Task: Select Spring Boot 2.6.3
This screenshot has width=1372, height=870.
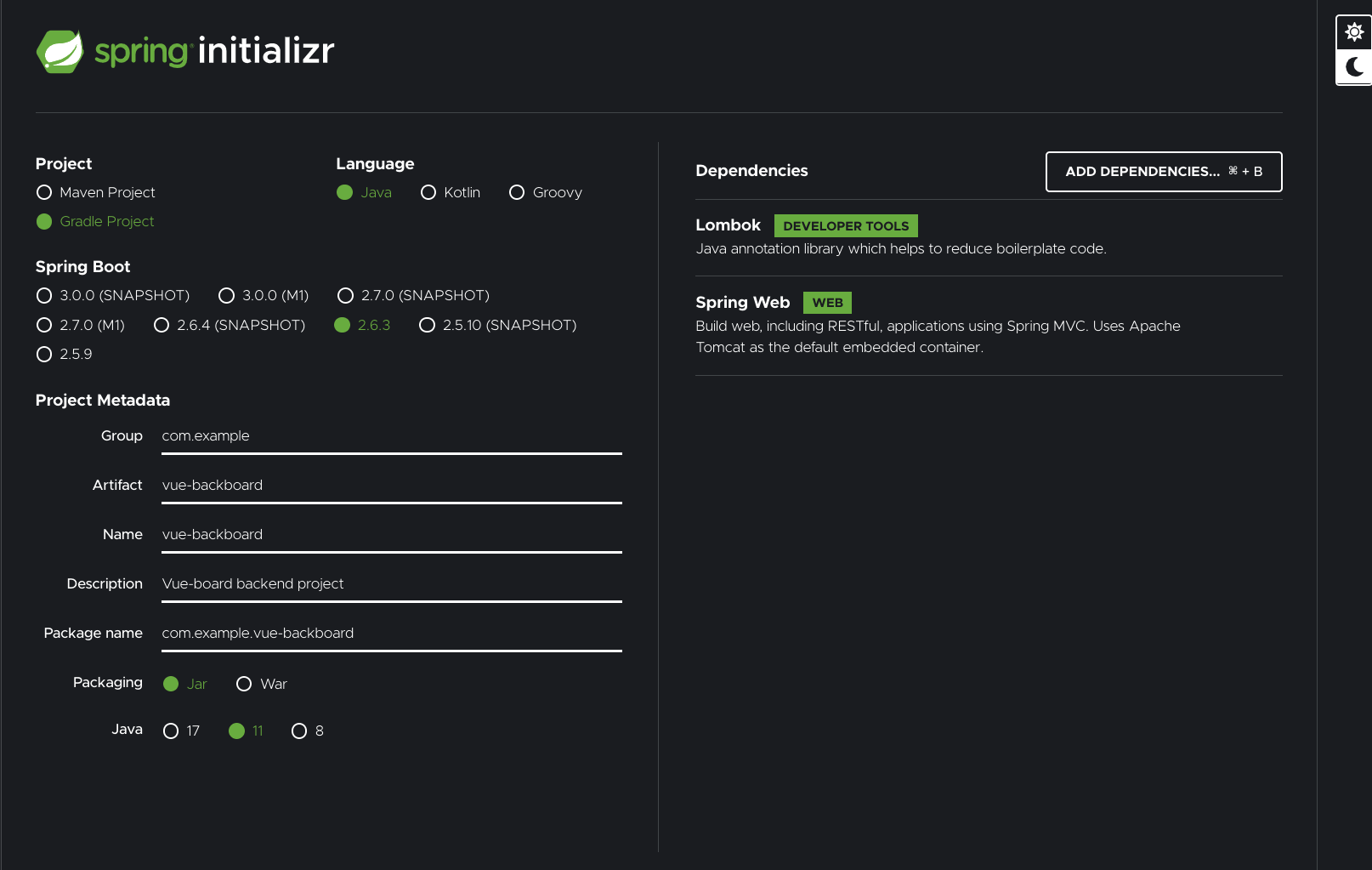Action: (363, 325)
